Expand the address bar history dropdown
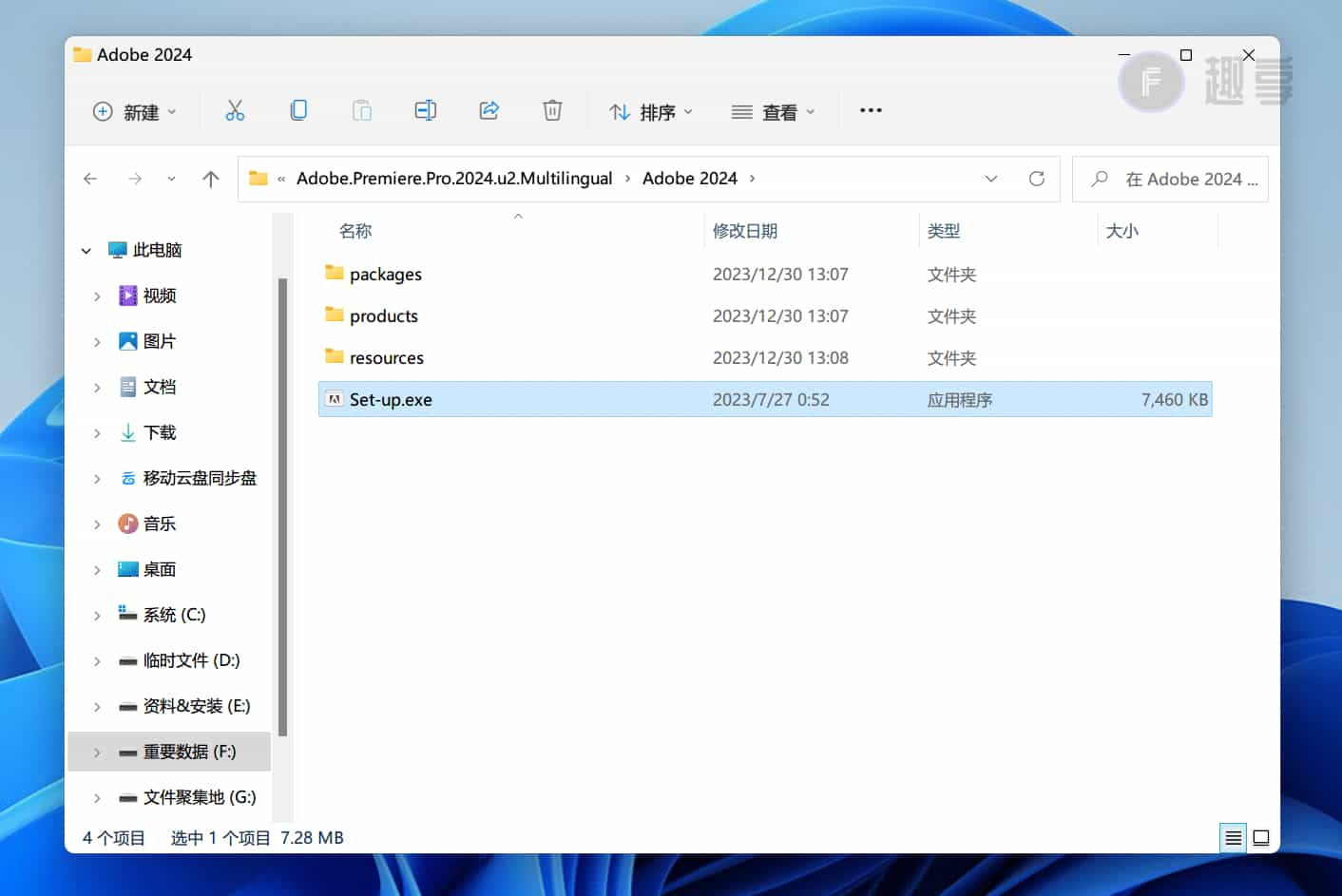Screen dimensions: 1342x896 click(x=991, y=179)
